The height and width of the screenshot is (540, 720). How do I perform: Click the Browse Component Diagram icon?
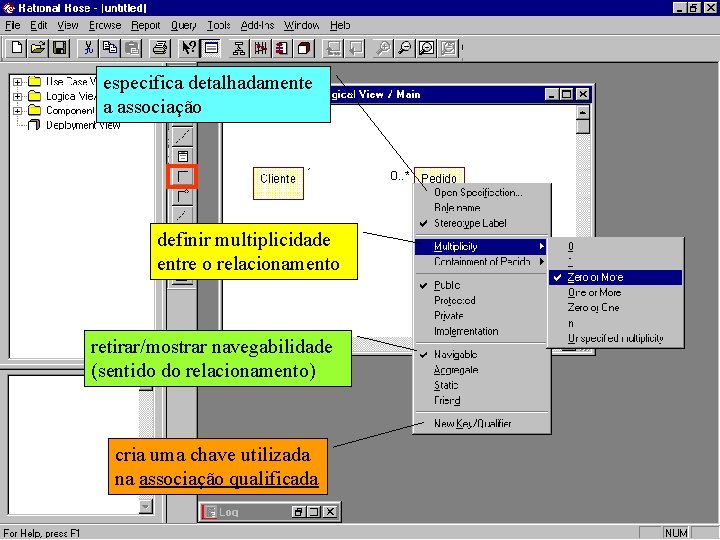coord(282,48)
